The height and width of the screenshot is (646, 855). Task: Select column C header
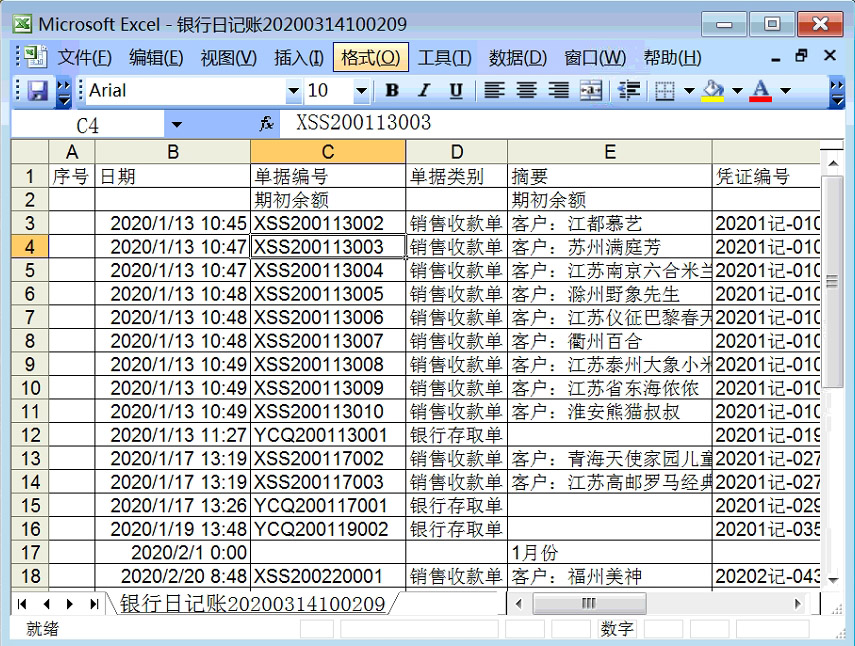point(328,152)
